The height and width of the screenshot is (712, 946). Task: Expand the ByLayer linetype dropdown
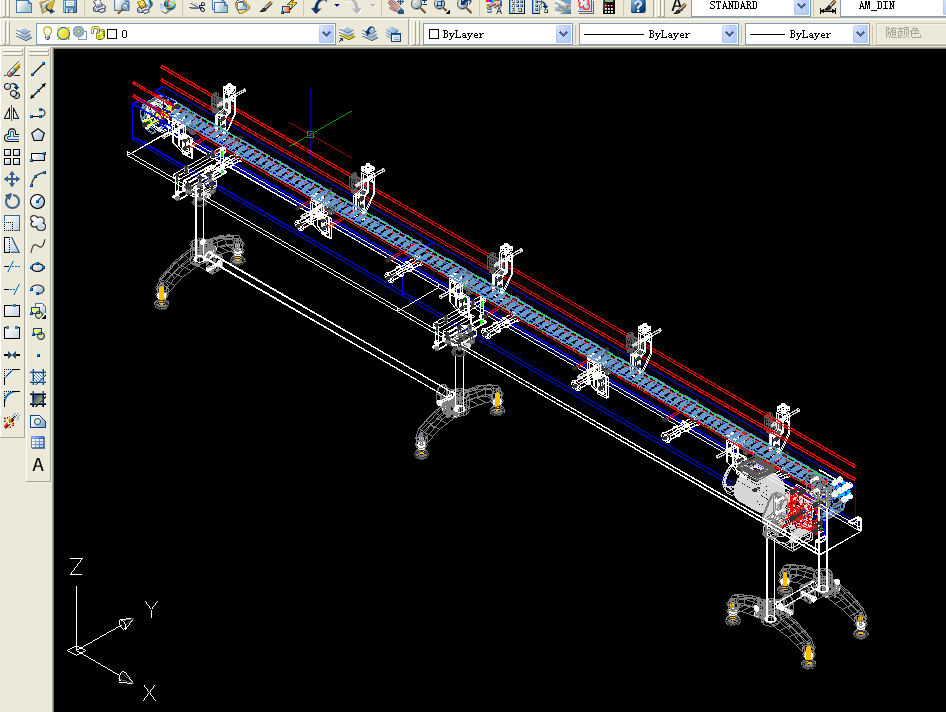(x=729, y=34)
